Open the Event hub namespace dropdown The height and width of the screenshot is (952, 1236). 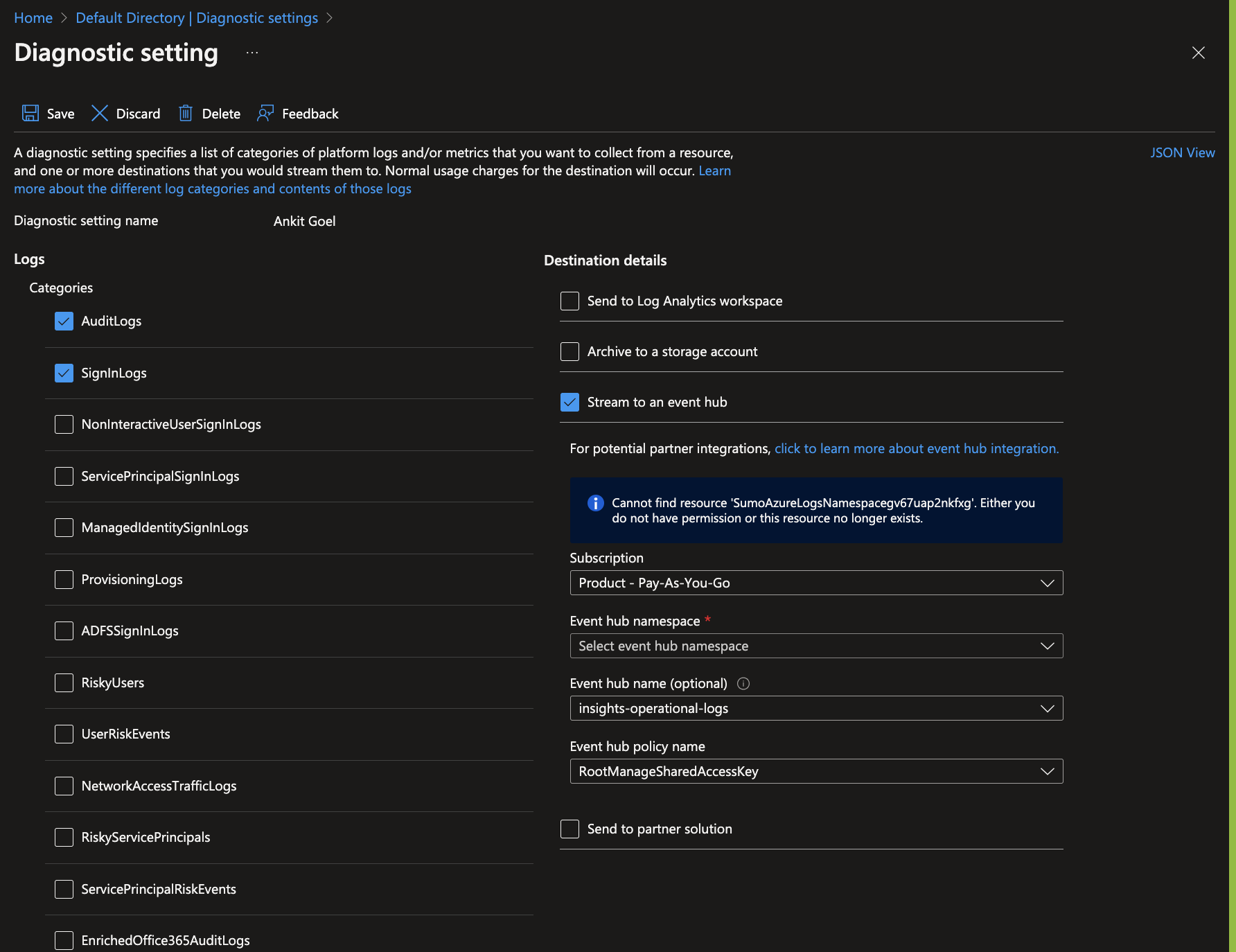(x=1047, y=646)
